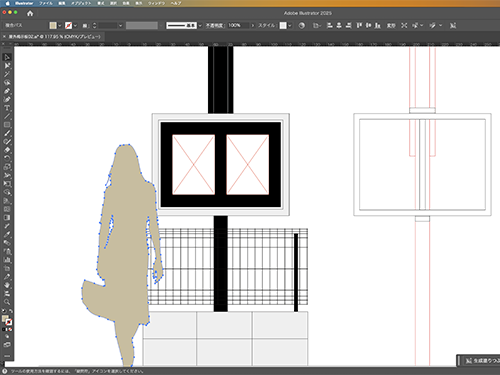Click the 生成塗りつぶし floating button
This screenshot has height=375, width=500.
point(481,361)
